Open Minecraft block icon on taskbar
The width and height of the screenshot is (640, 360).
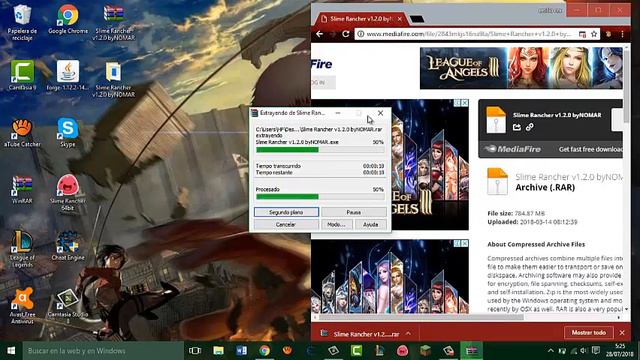[425, 351]
